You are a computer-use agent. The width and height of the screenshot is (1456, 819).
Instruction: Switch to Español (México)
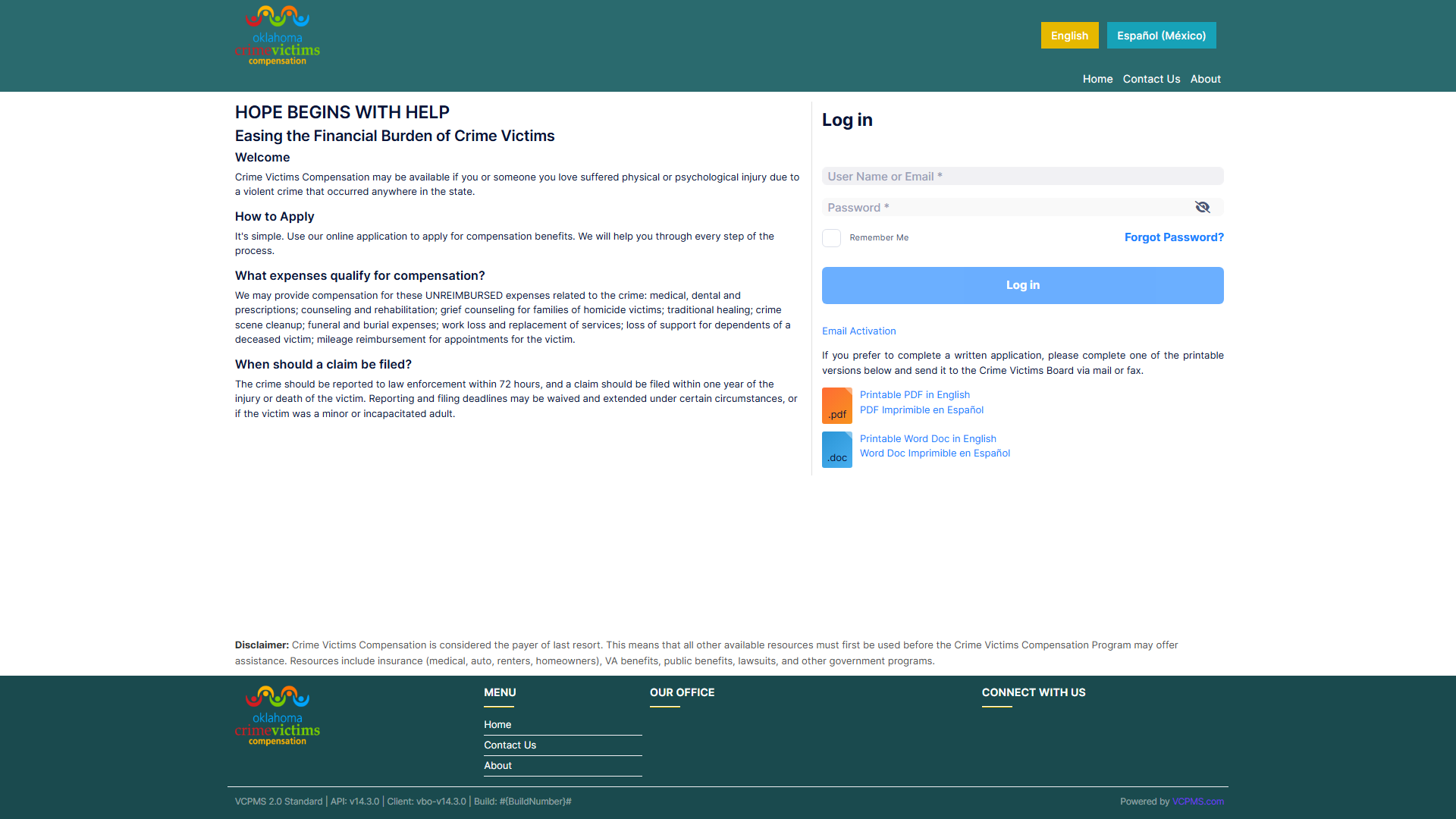(x=1161, y=35)
